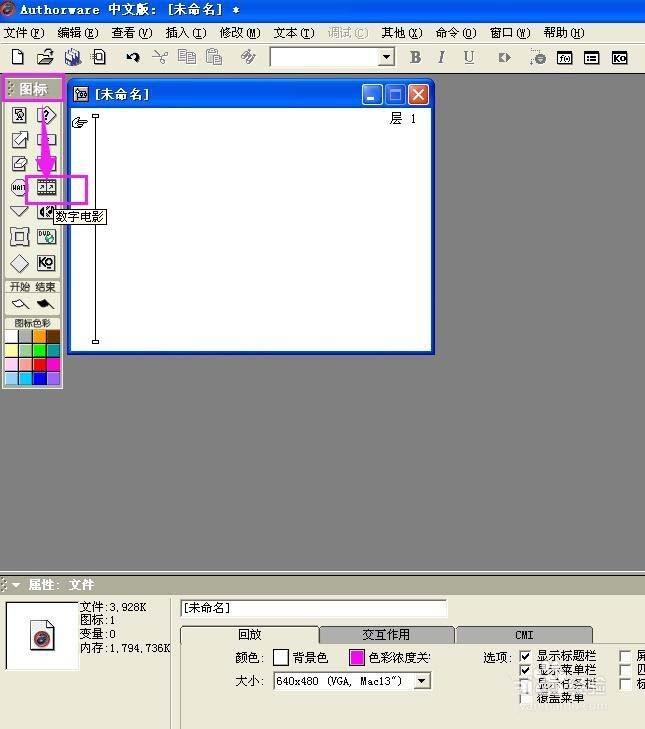The image size is (645, 729).
Task: Click the Wait icon in palette
Action: coord(19,187)
